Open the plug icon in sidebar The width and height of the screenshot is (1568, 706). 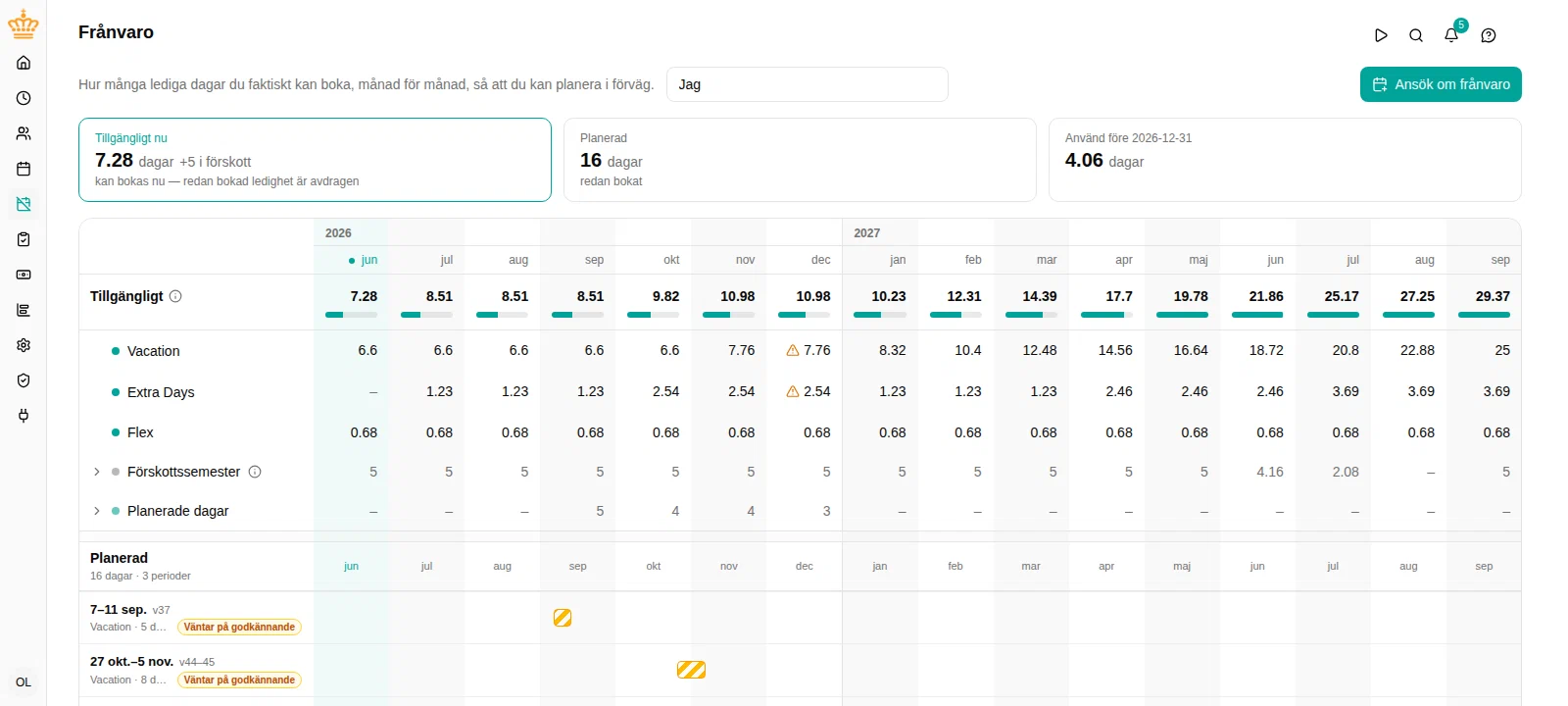click(24, 416)
